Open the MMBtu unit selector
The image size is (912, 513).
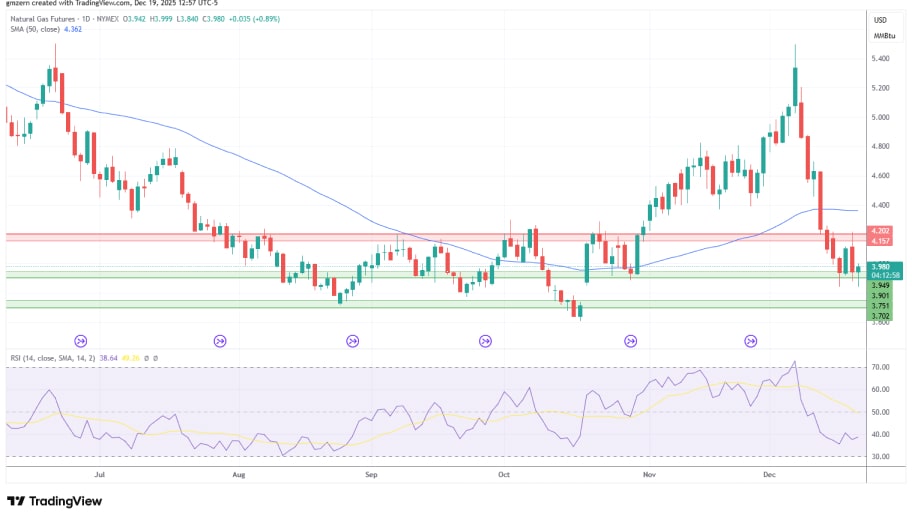[882, 36]
